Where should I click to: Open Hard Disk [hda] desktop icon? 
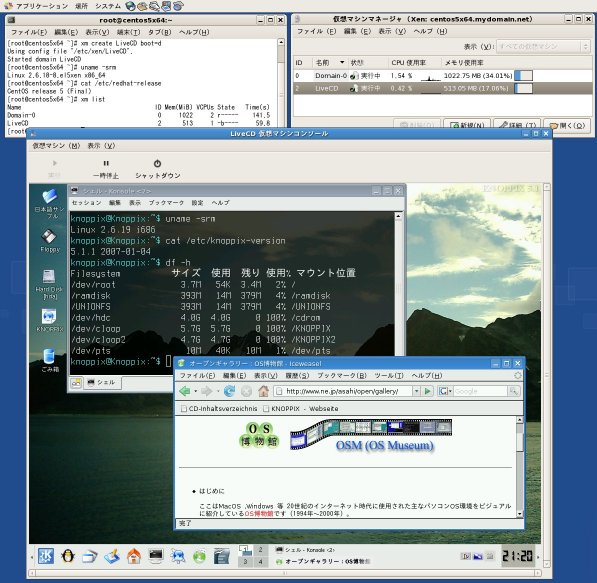[49, 284]
